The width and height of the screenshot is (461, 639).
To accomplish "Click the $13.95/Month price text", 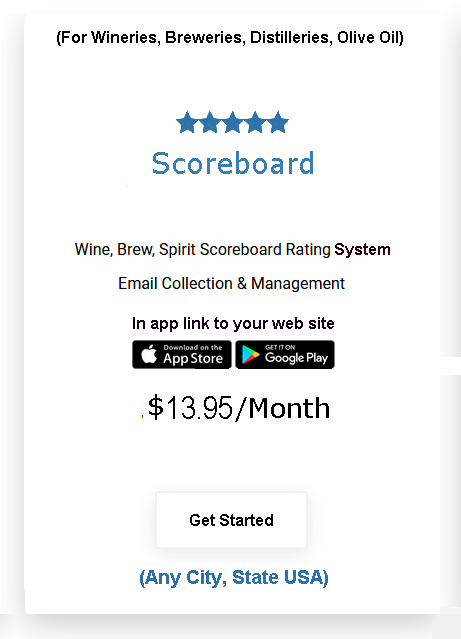I will (239, 408).
